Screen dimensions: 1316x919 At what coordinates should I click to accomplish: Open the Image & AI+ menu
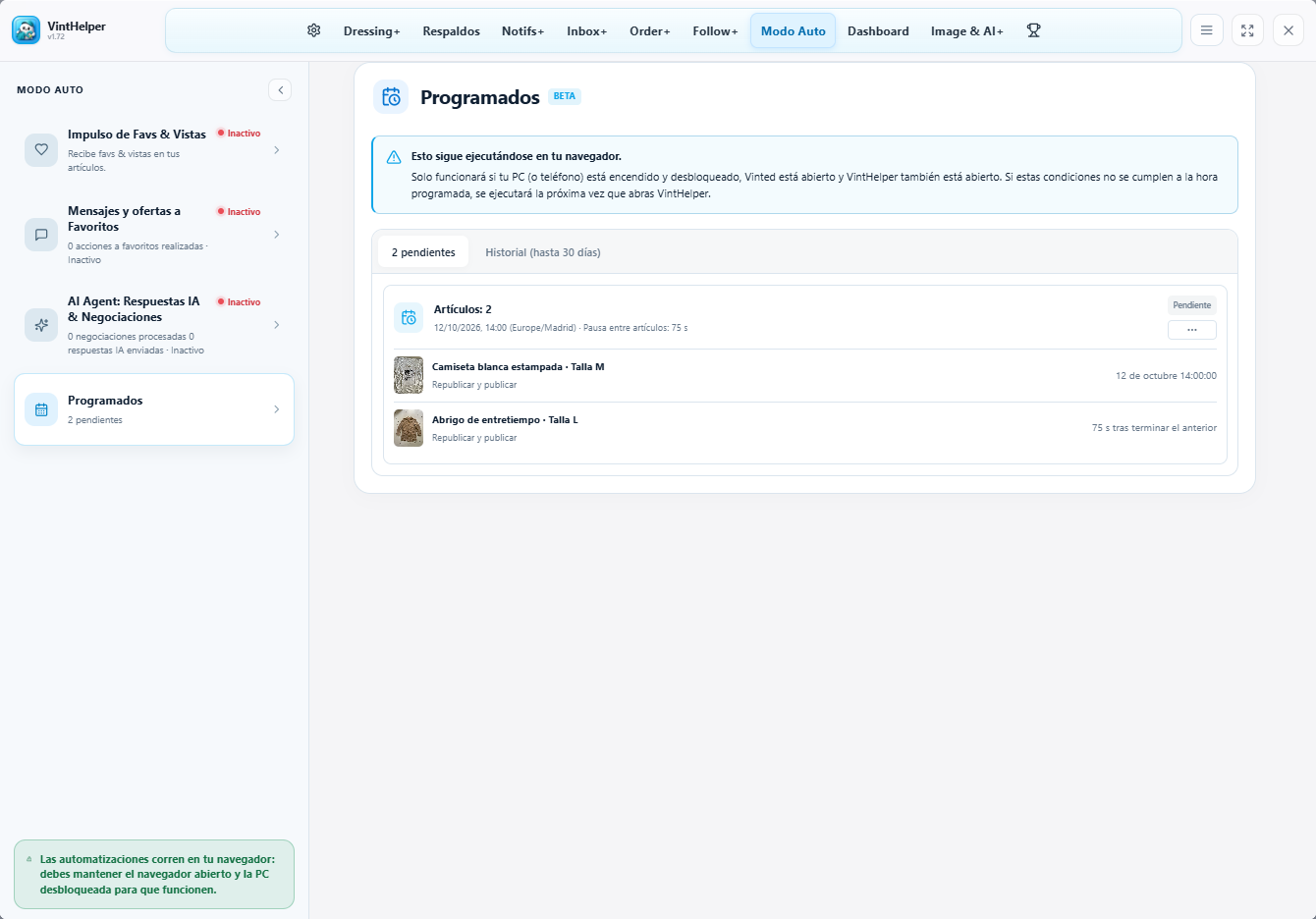[x=967, y=31]
